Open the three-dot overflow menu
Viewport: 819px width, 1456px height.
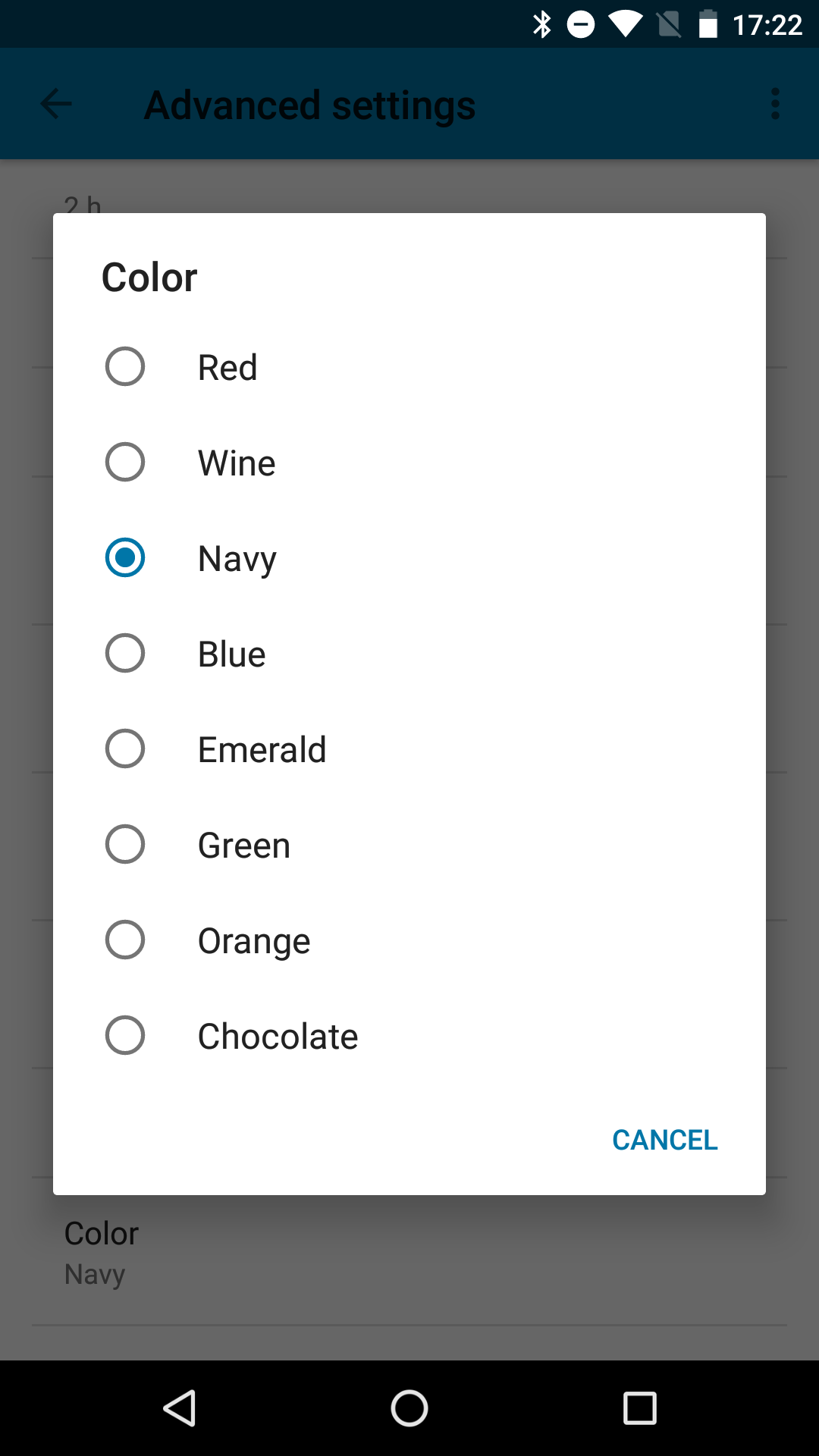pyautogui.click(x=775, y=104)
